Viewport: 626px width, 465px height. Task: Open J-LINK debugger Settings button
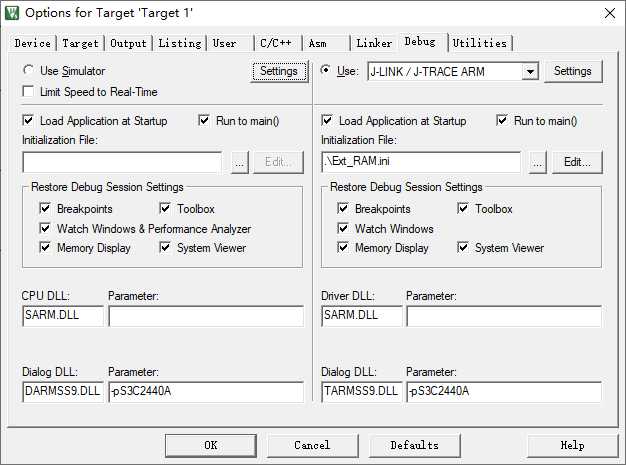(x=573, y=71)
